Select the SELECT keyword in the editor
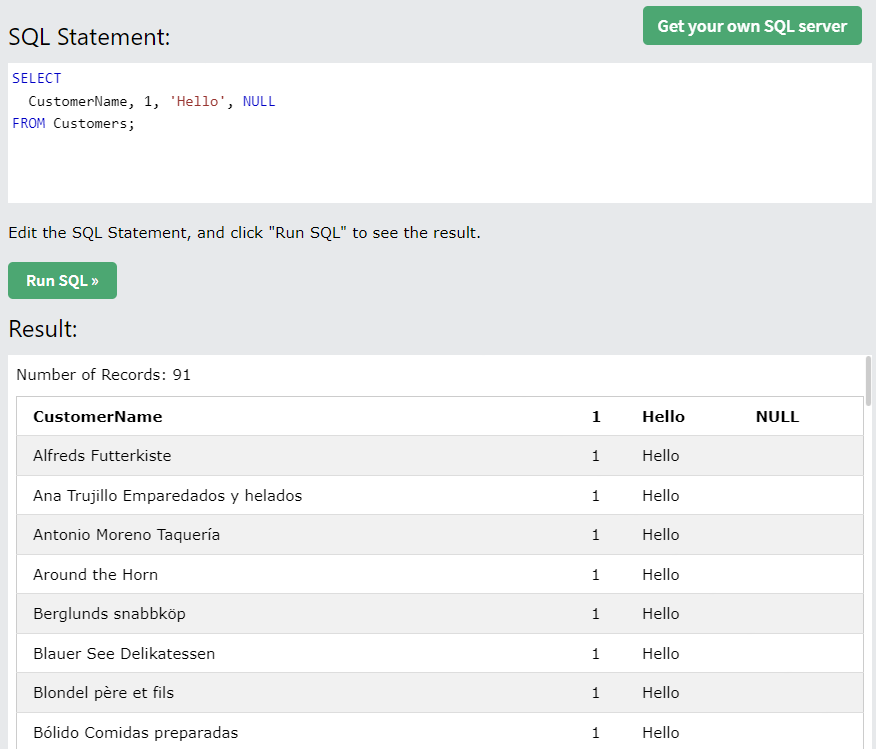Viewport: 876px width, 749px height. [37, 78]
